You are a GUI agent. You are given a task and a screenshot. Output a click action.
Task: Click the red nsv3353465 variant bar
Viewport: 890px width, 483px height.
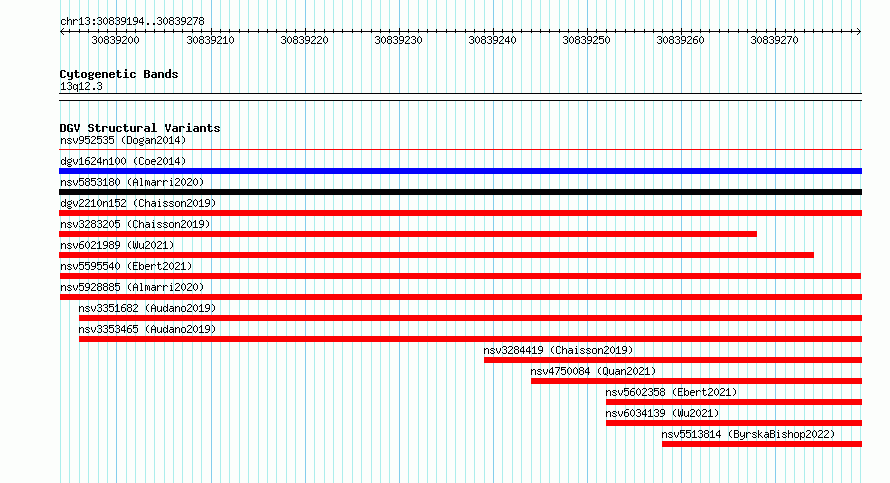[471, 339]
